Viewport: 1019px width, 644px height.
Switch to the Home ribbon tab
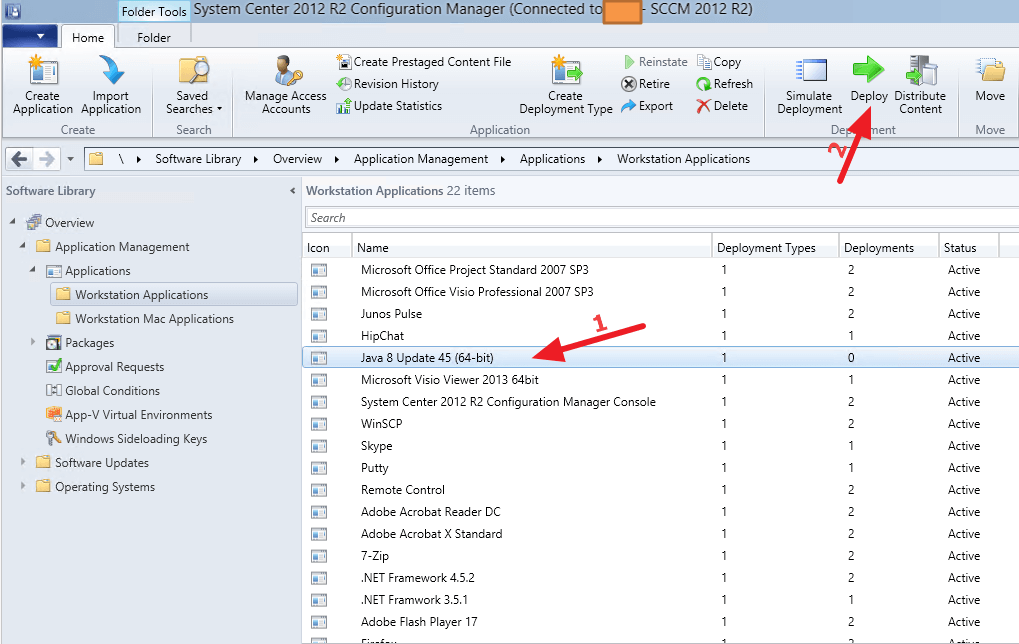click(88, 38)
